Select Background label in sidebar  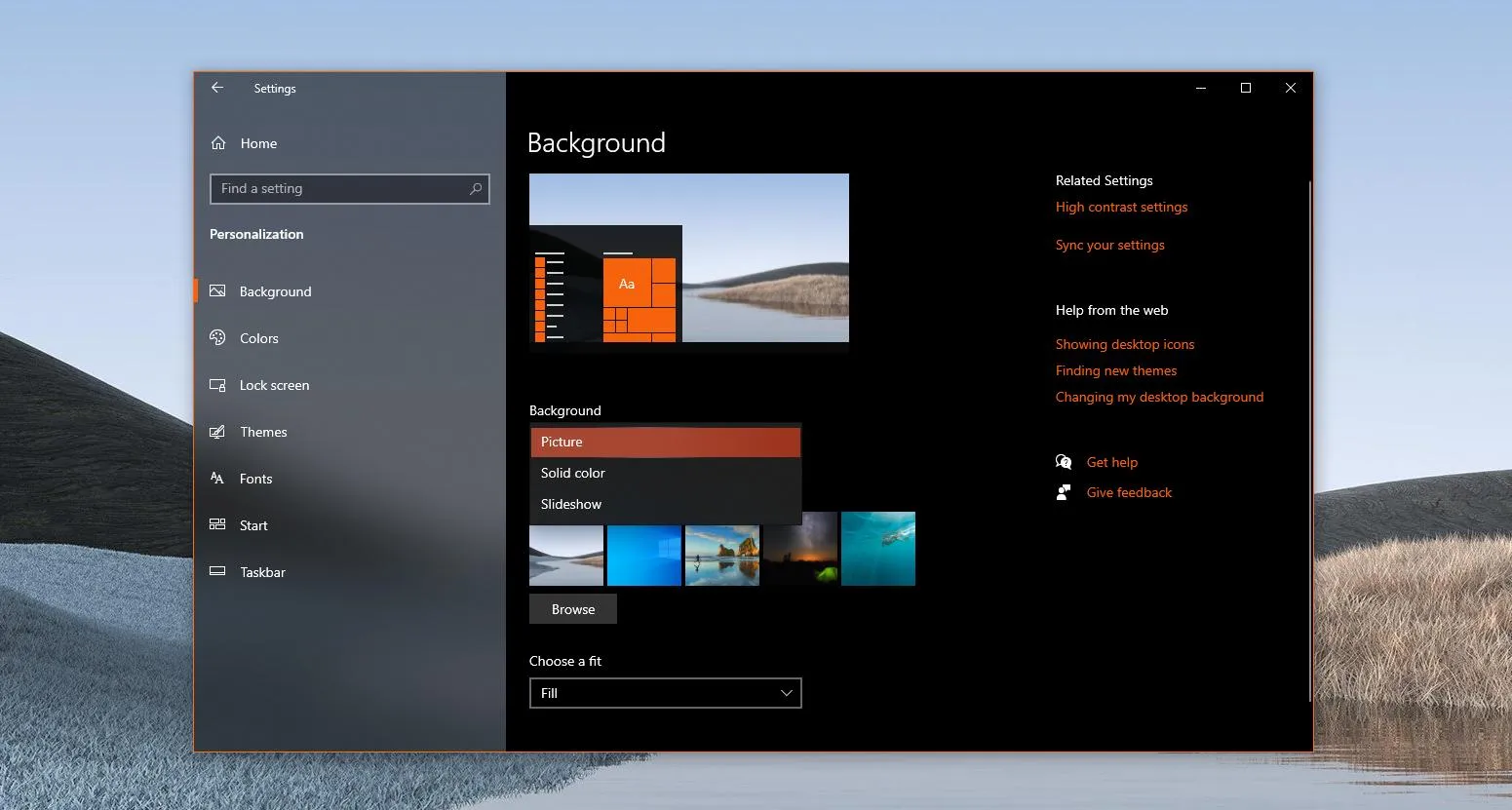click(x=276, y=291)
